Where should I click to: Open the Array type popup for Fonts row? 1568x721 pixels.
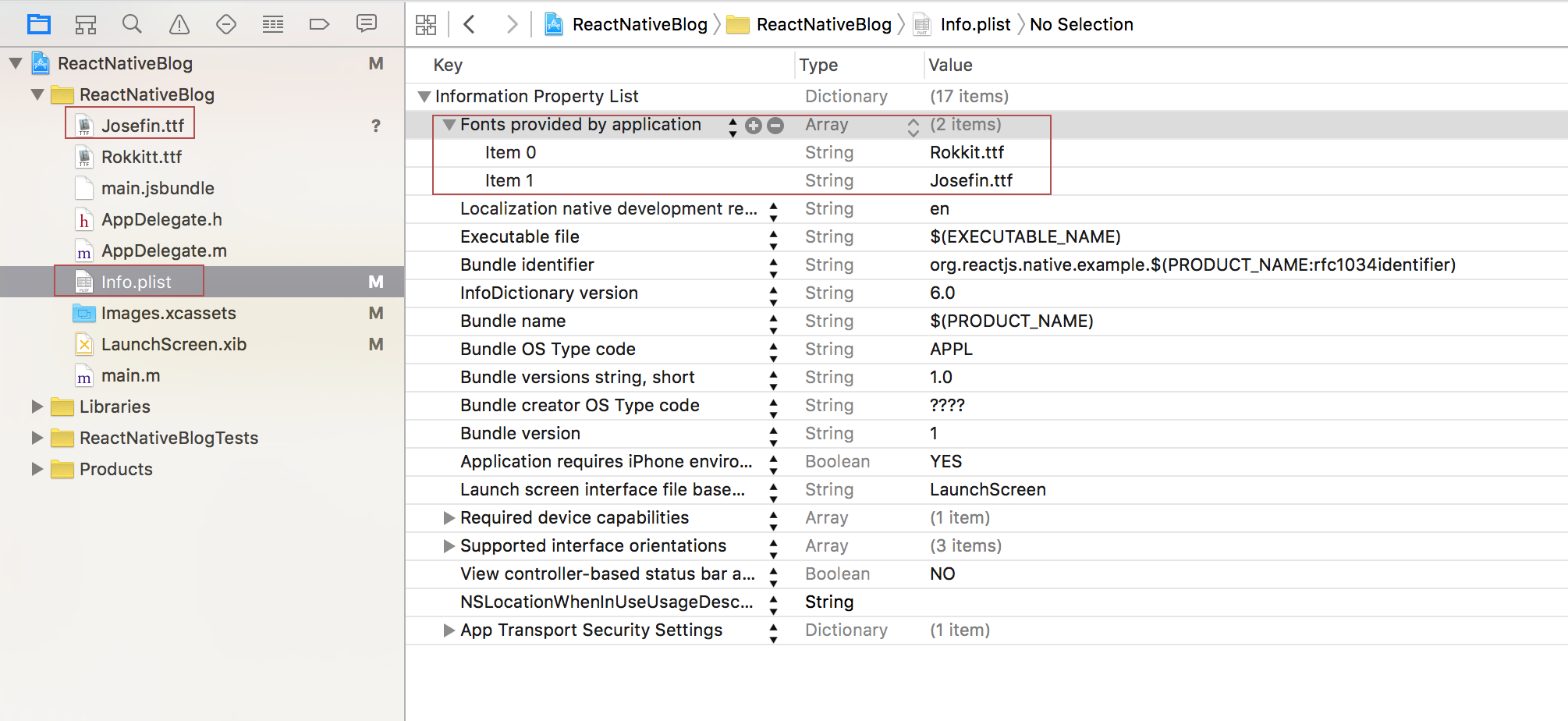pos(913,126)
